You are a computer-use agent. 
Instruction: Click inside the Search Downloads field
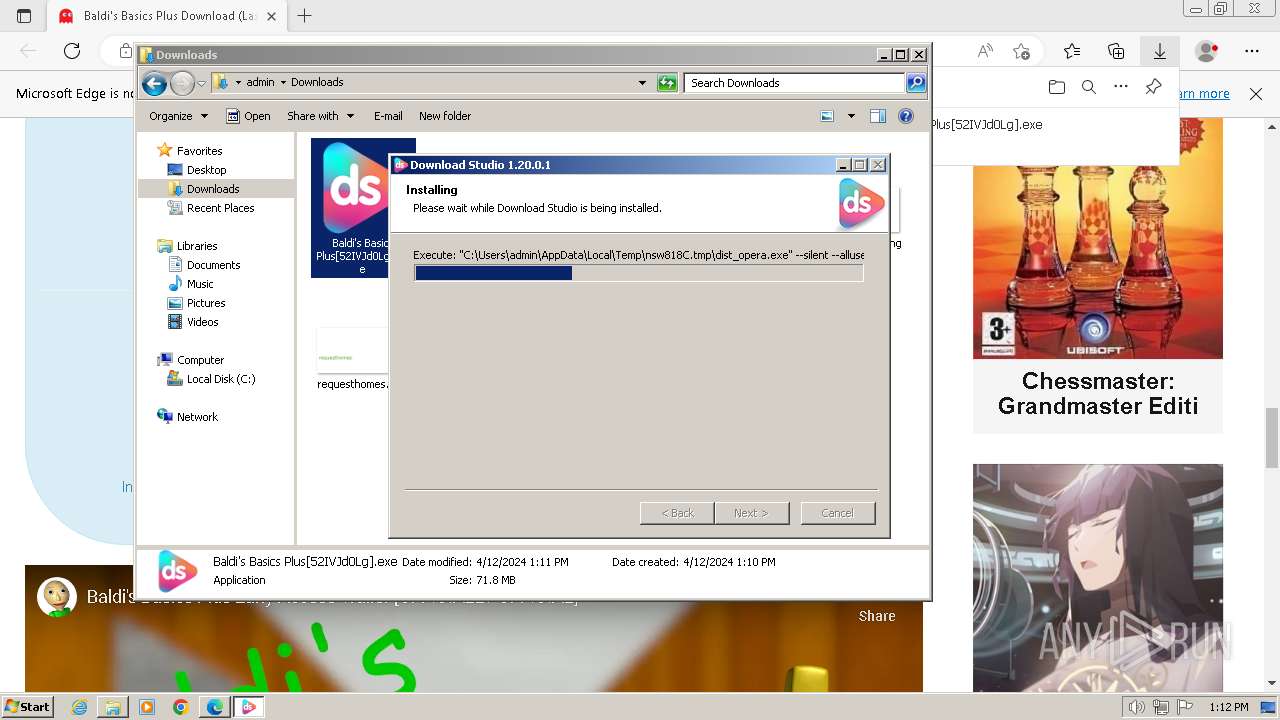pyautogui.click(x=795, y=83)
